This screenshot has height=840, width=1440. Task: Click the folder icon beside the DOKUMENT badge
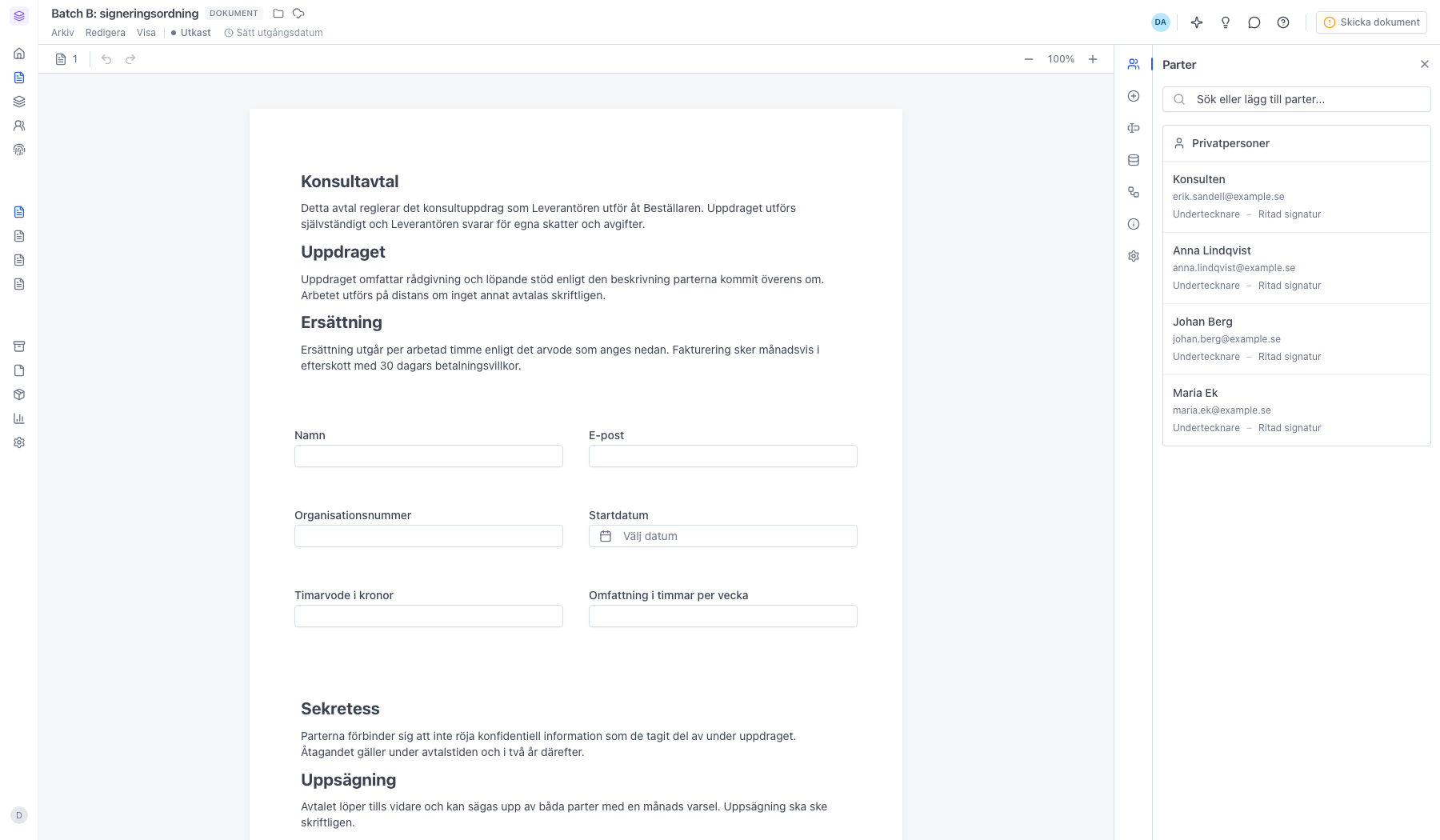(x=278, y=14)
